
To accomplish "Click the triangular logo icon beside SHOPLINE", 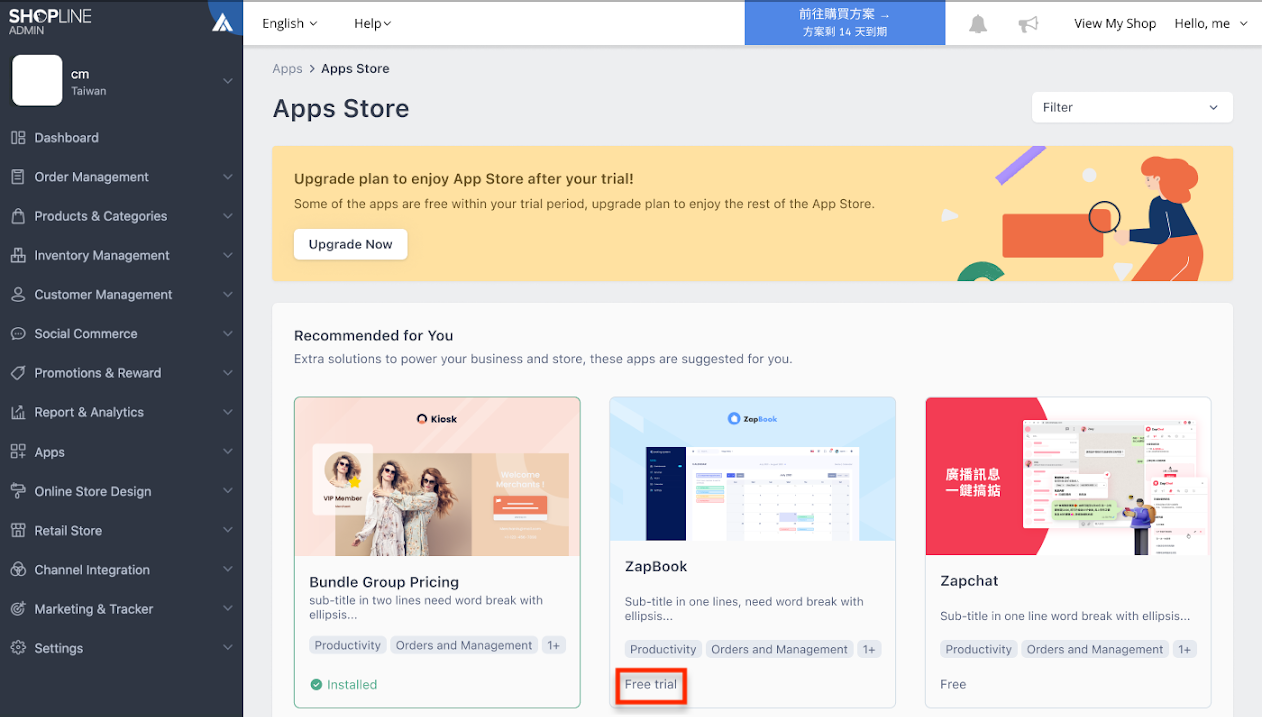I will 222,22.
